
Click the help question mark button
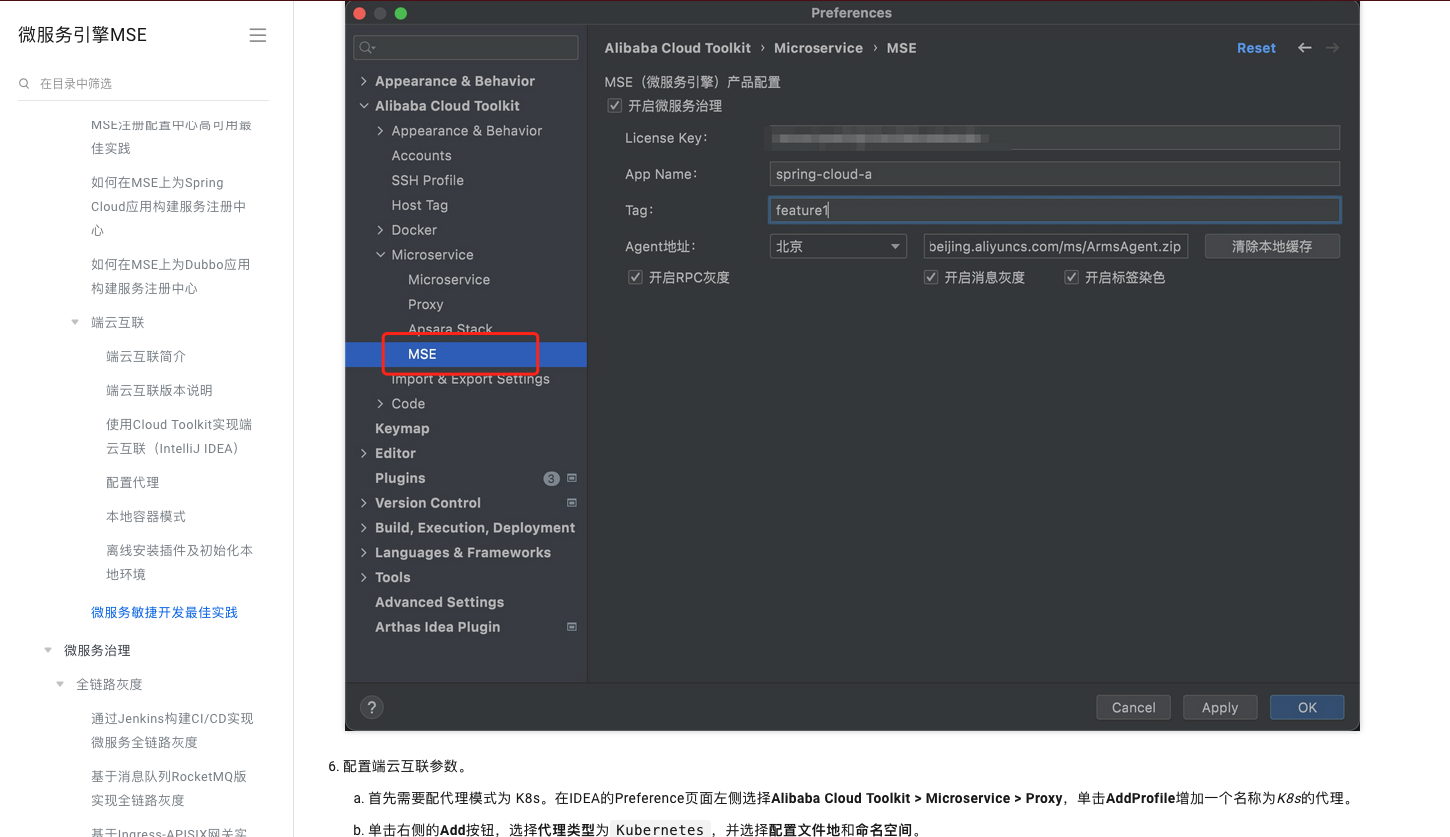(371, 707)
